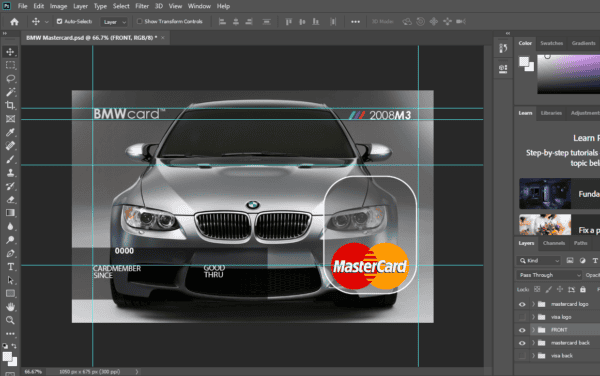Select the Zoom tool
Viewport: 600px width, 376px height.
click(10, 320)
